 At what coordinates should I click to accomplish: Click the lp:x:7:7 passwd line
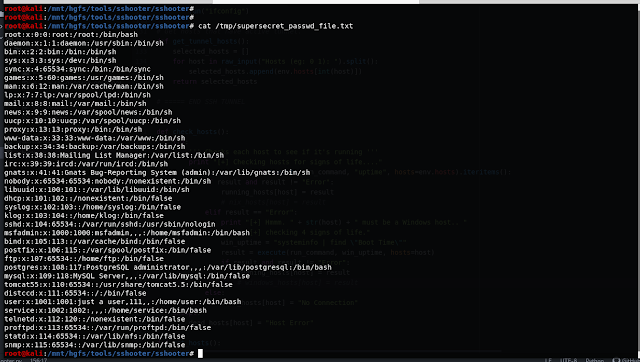click(77, 95)
